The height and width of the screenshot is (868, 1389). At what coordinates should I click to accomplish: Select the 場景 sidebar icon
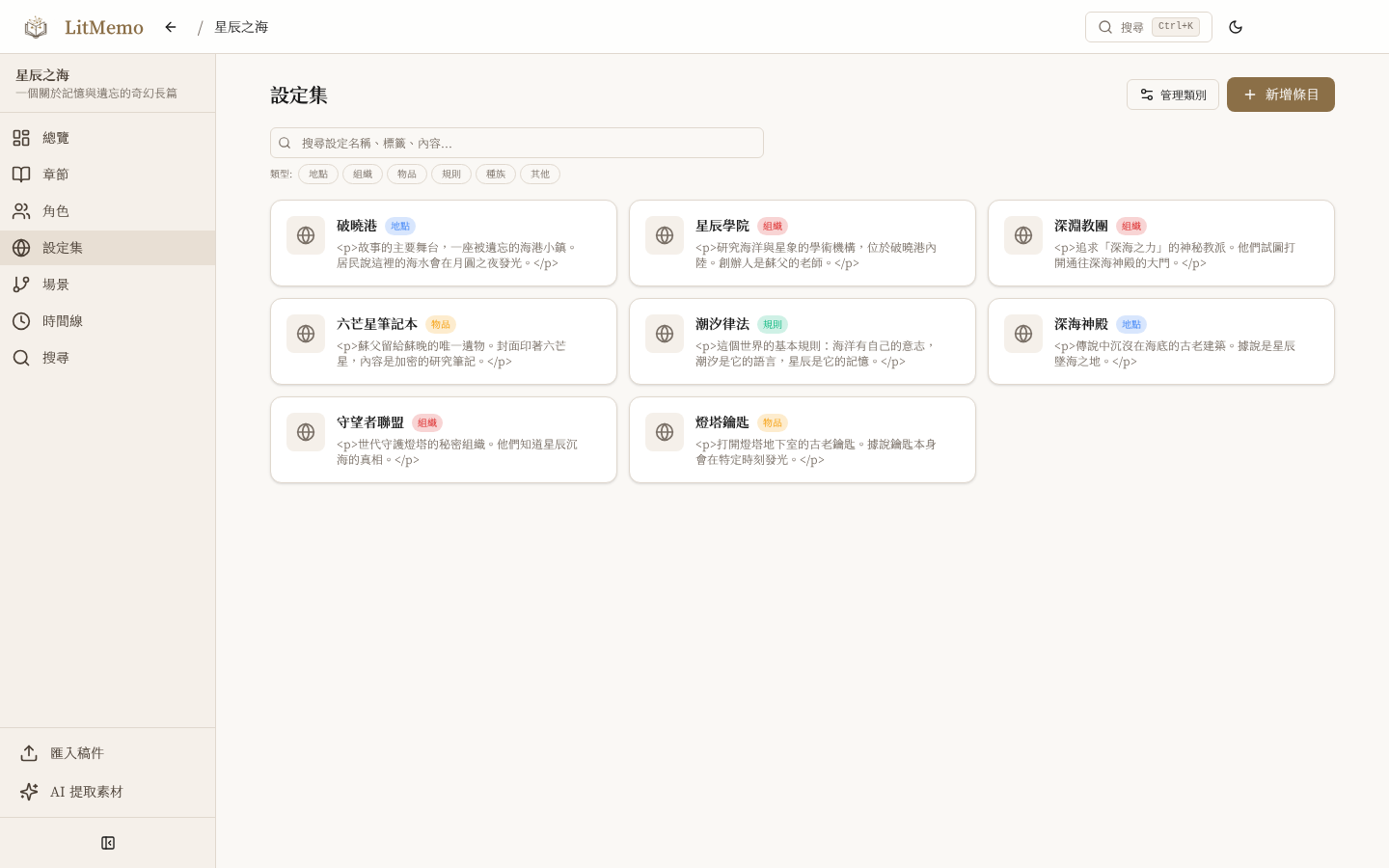coord(21,285)
